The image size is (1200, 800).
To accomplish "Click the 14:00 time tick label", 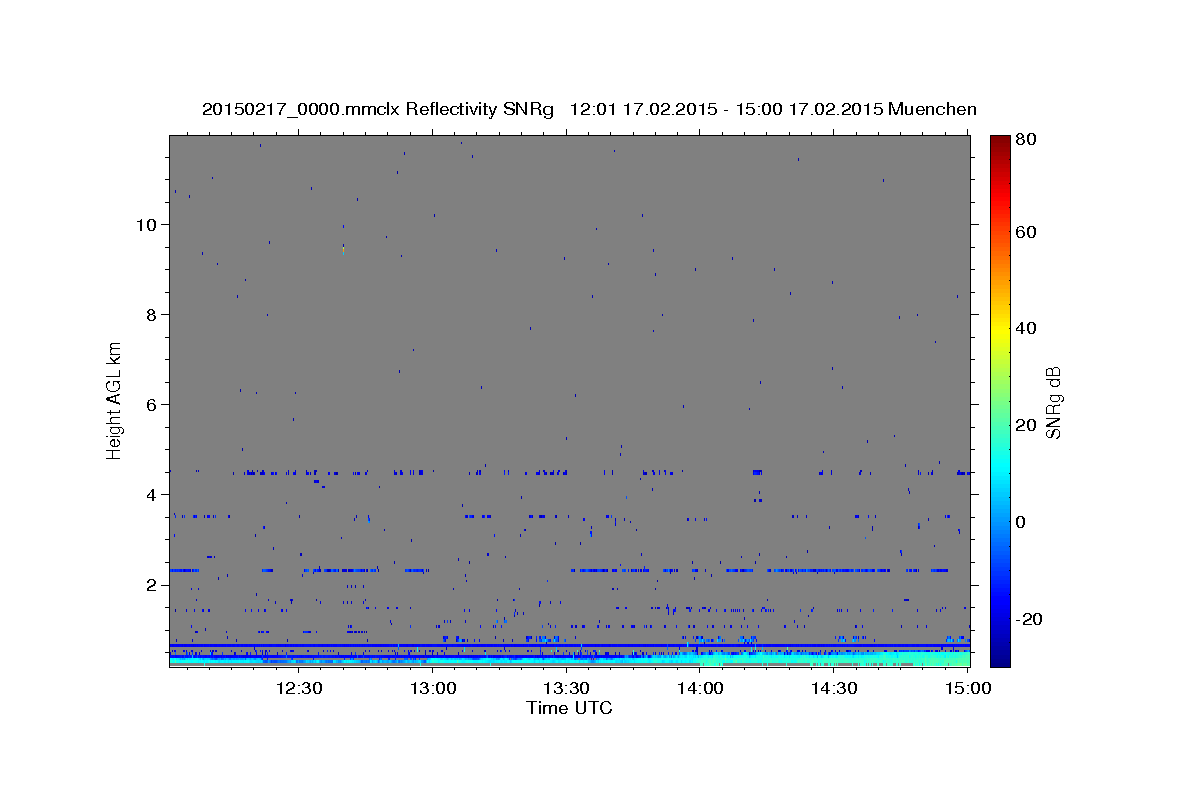I will (x=700, y=688).
